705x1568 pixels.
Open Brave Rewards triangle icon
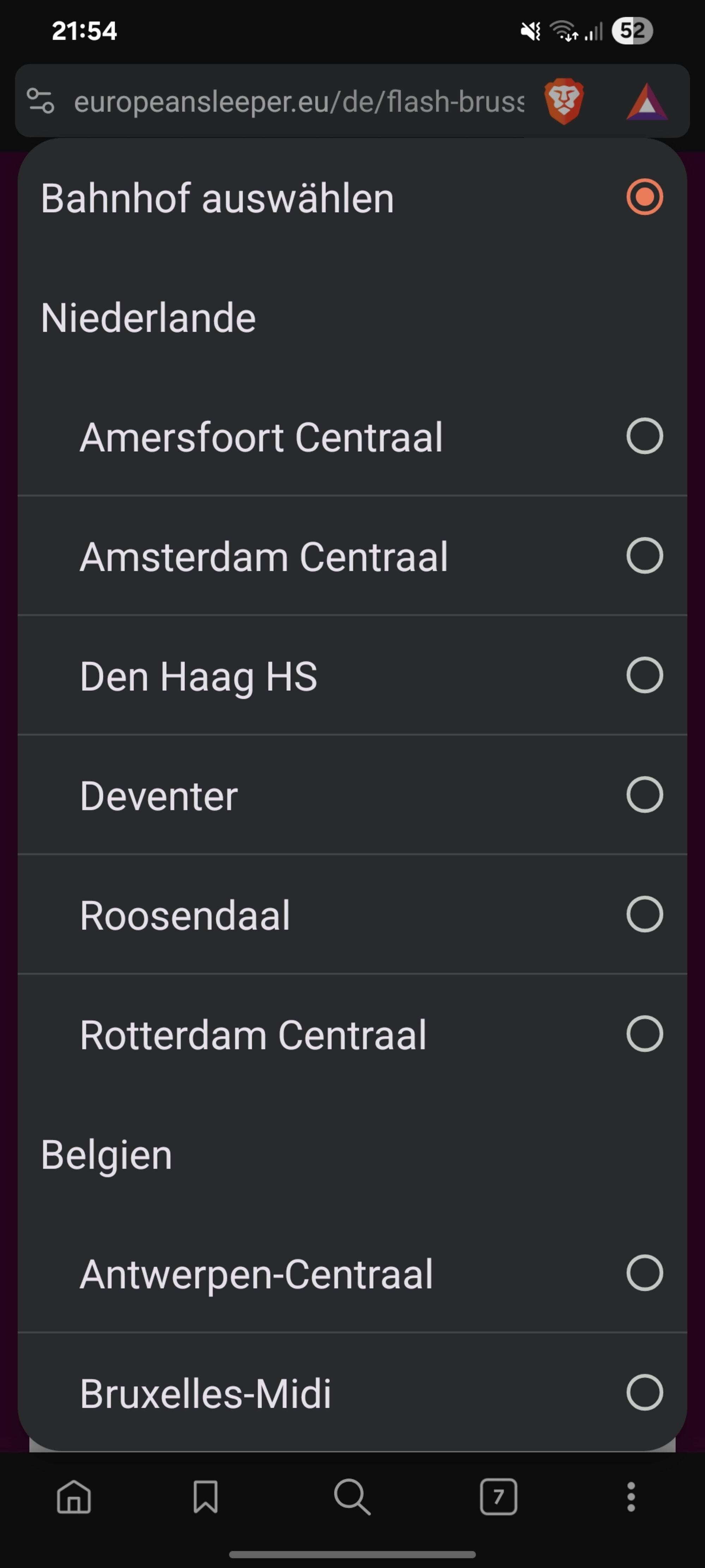pyautogui.click(x=646, y=102)
